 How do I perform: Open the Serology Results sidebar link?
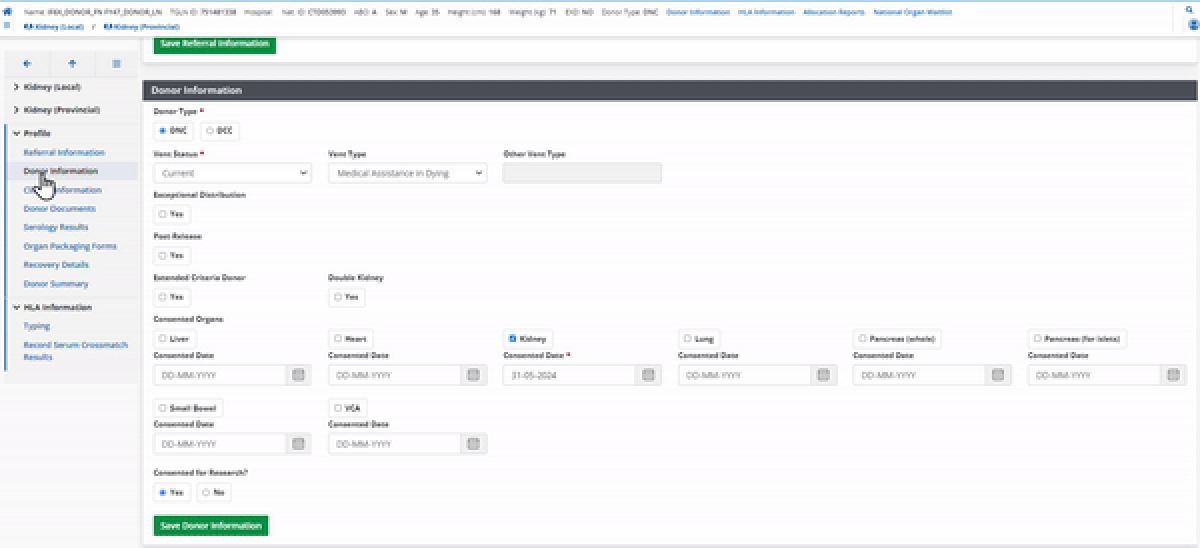pos(56,227)
